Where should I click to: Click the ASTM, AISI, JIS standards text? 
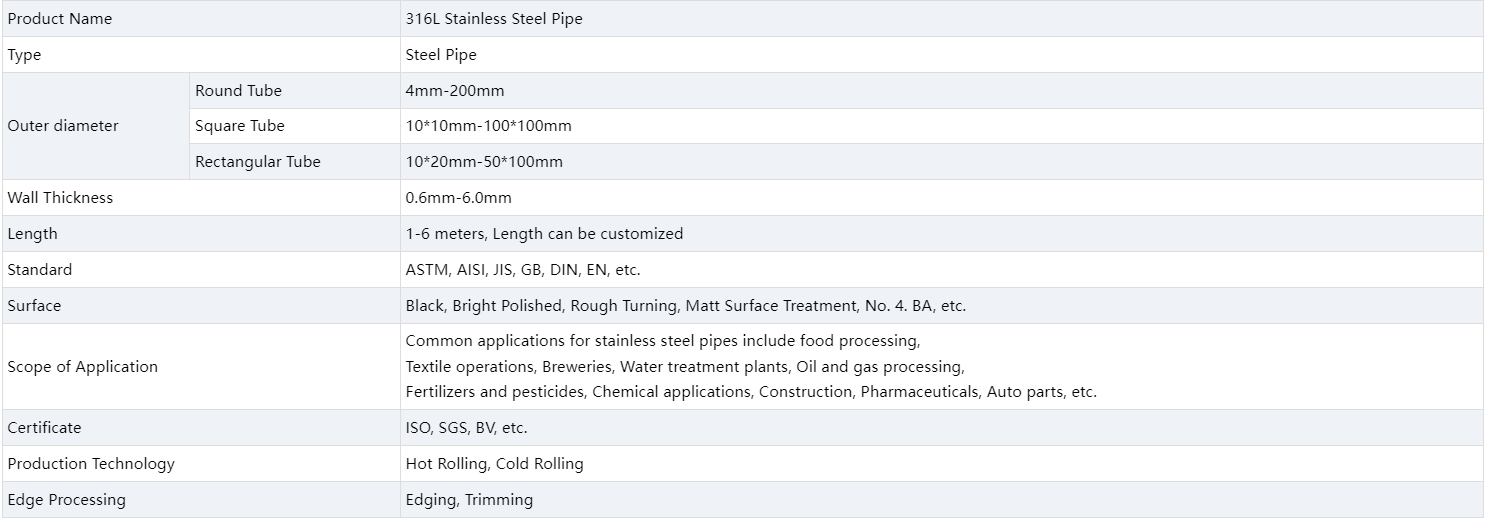523,270
